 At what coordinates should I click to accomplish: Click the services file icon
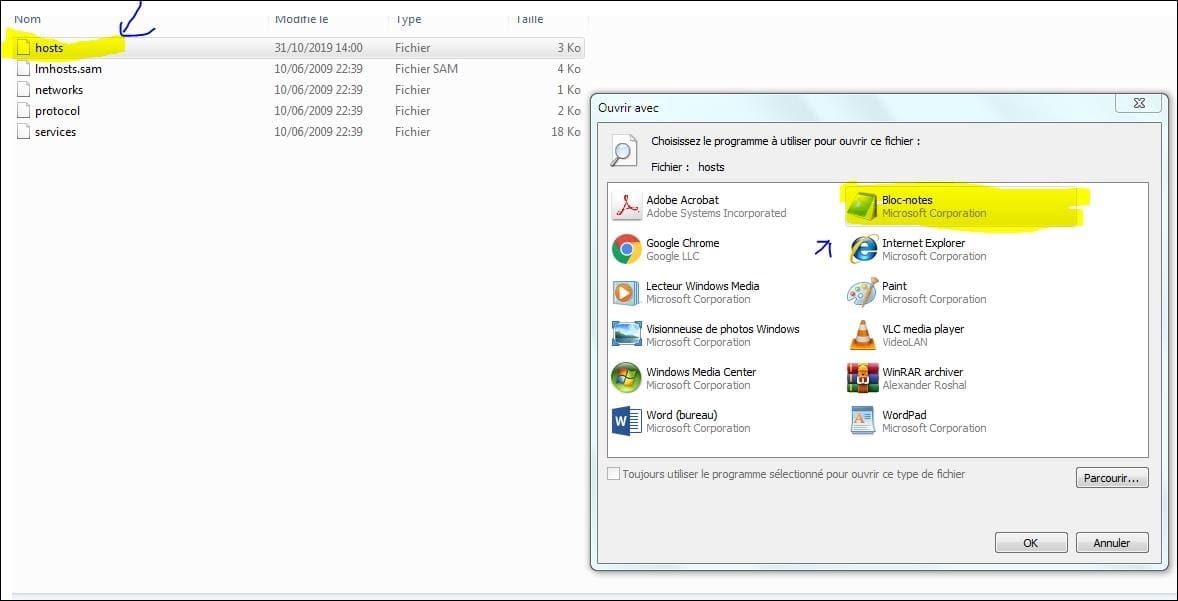click(x=23, y=131)
